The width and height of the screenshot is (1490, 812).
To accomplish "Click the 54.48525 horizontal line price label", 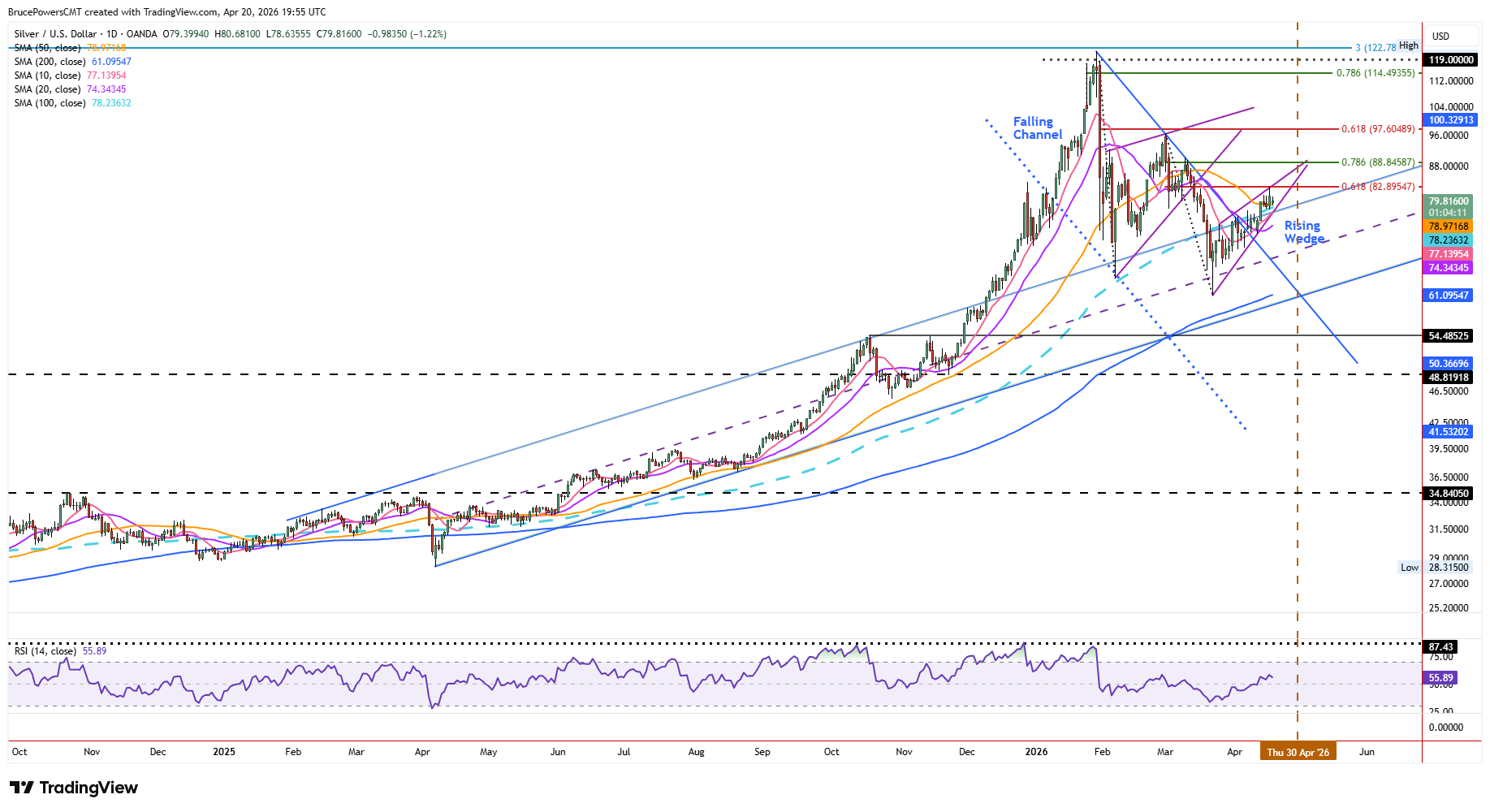I will 1448,336.
